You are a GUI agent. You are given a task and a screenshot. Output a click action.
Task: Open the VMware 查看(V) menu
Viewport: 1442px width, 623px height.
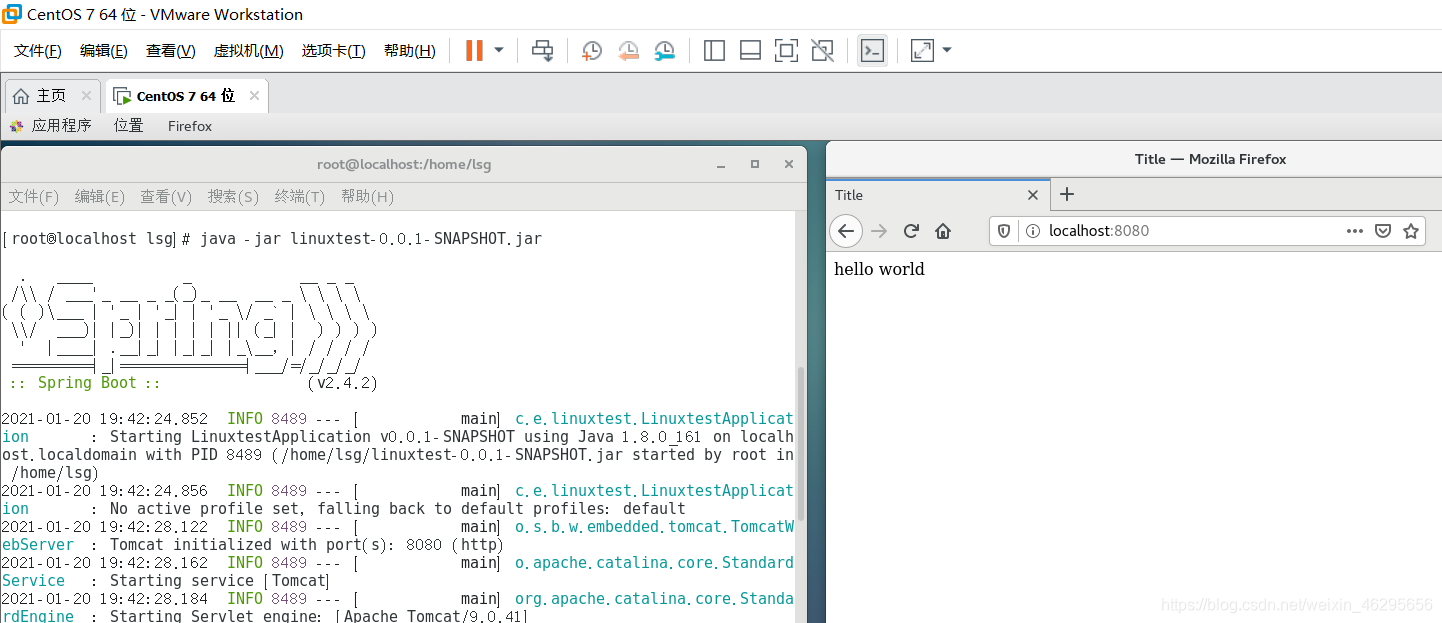point(171,51)
